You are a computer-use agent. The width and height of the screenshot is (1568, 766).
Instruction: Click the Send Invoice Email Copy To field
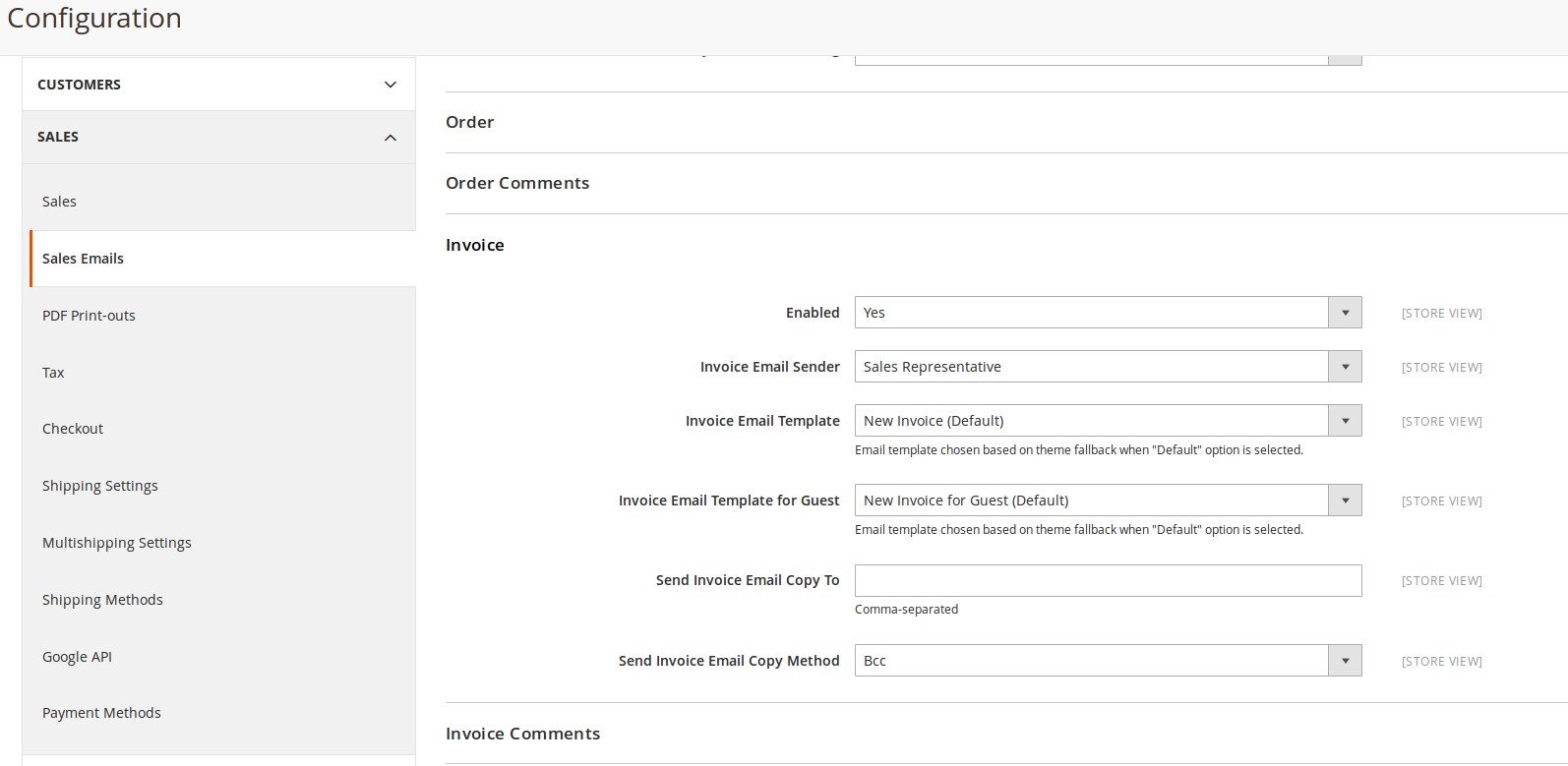1108,581
